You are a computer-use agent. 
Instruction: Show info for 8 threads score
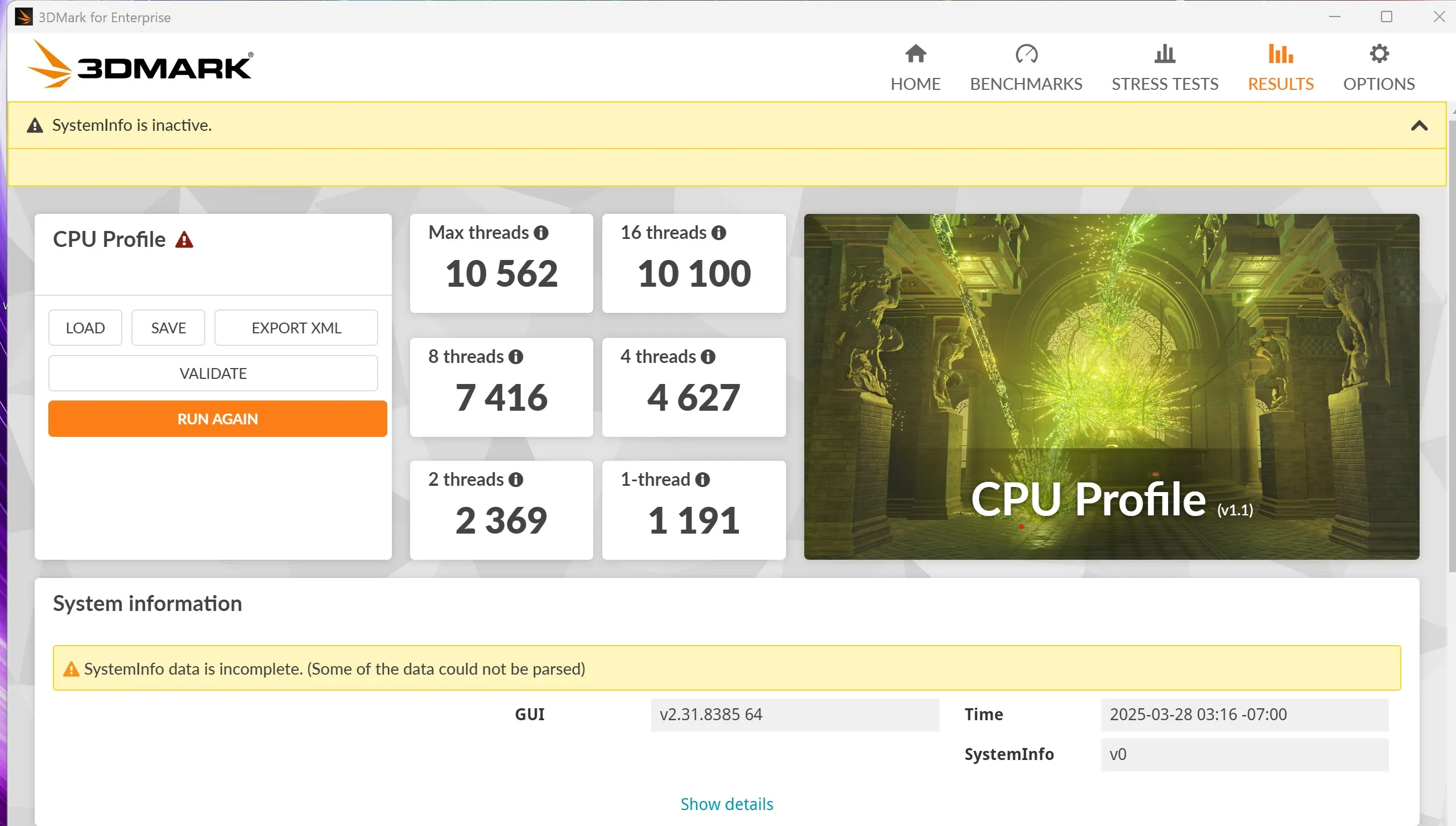(516, 357)
